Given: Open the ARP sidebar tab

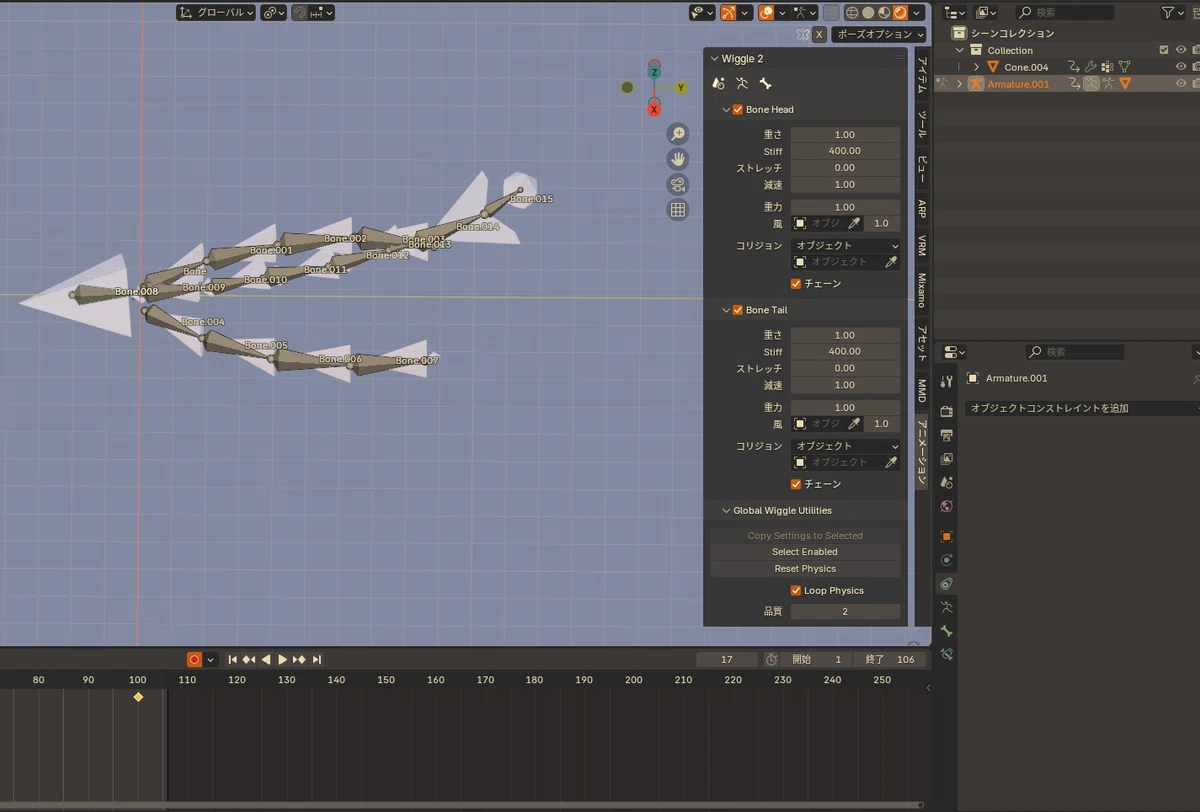Looking at the screenshot, I should [x=922, y=209].
